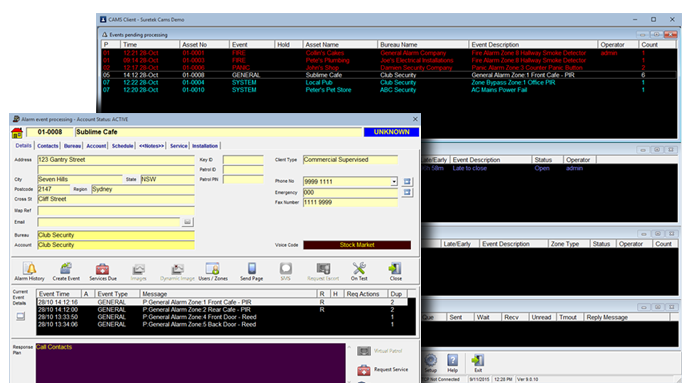Click the dial button next to Emergency number
Screen dimensions: 689x383
tap(407, 192)
